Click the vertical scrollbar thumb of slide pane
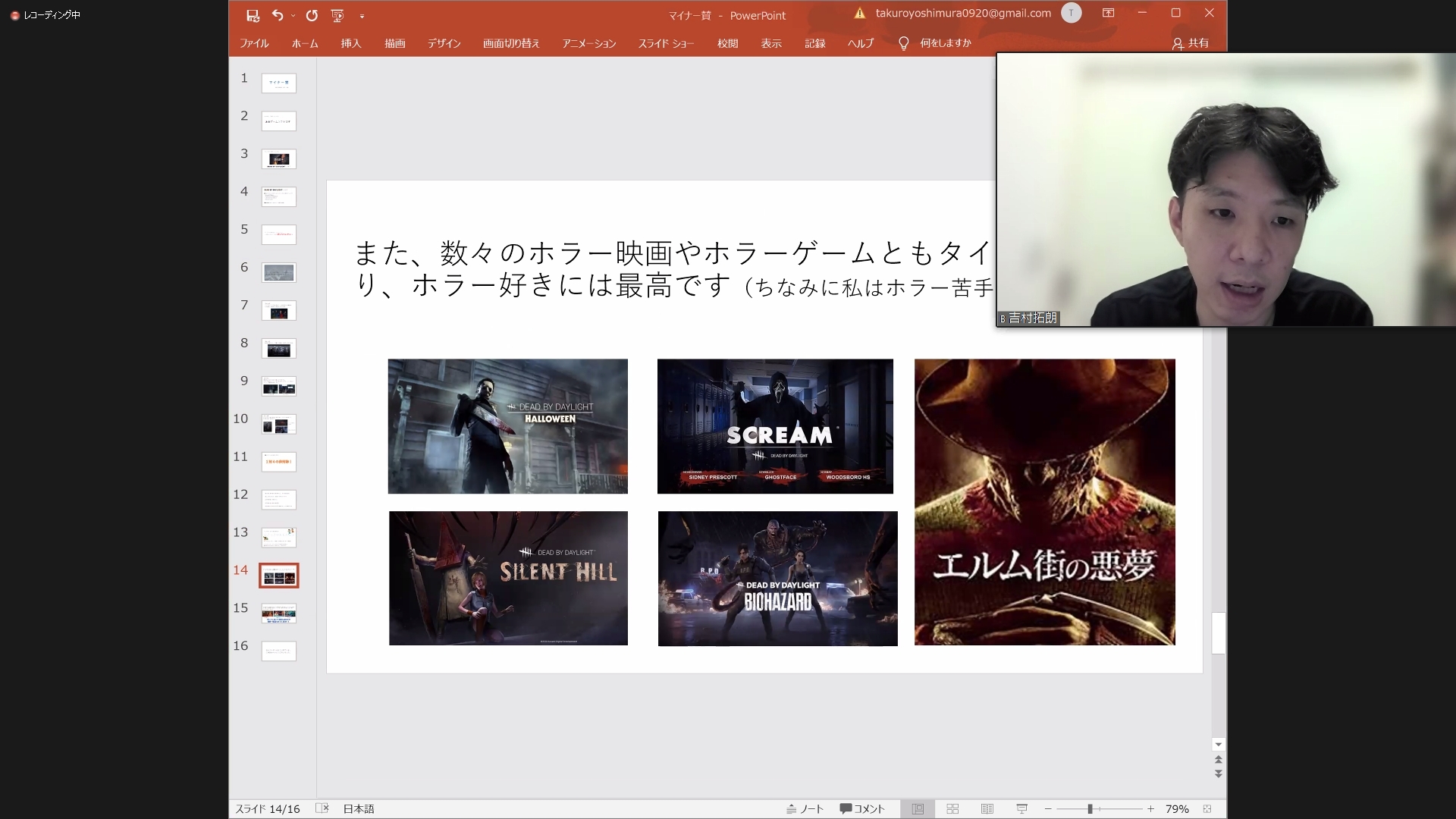This screenshot has height=819, width=1456. (x=1218, y=632)
